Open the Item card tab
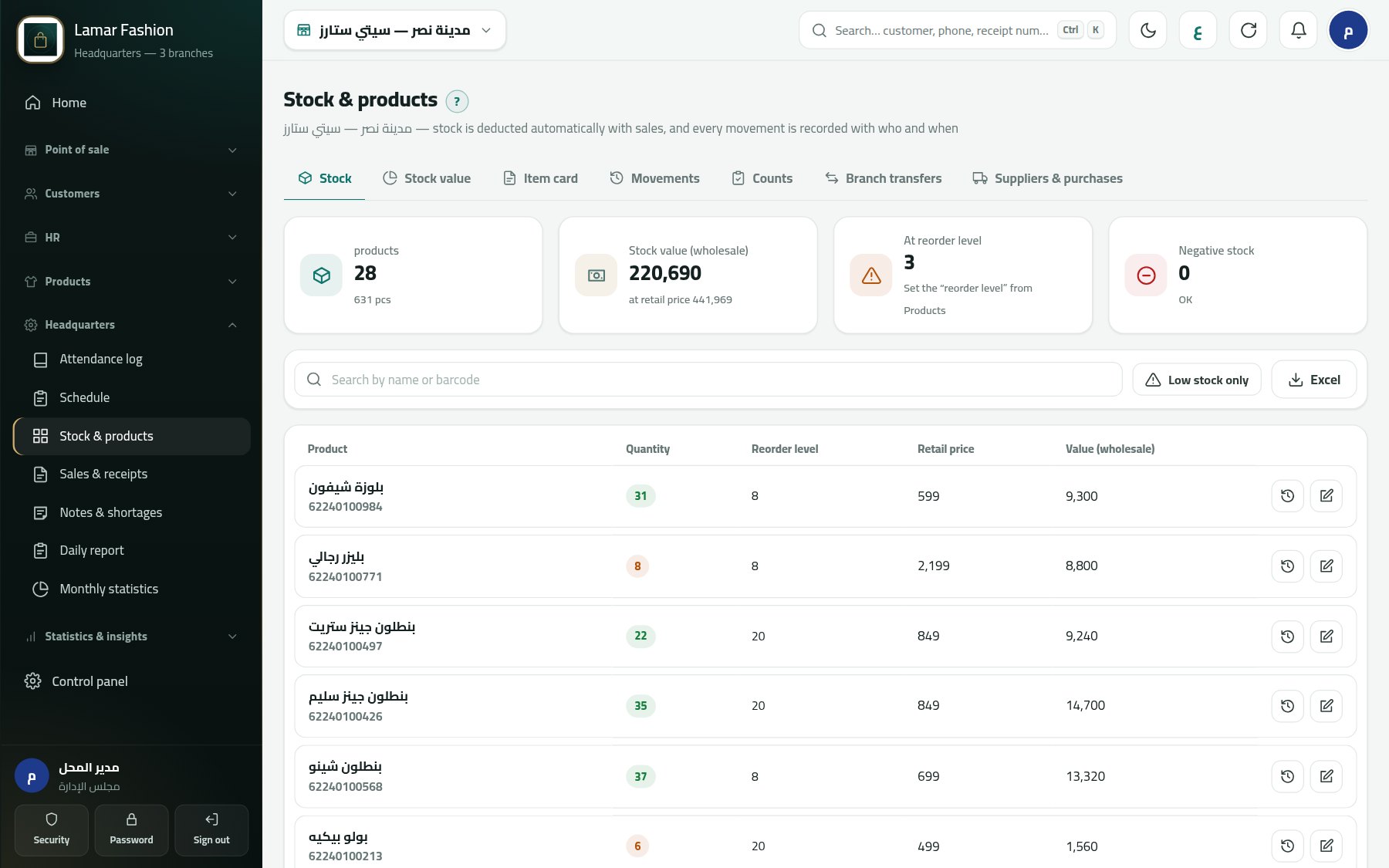Screen dimensions: 1389x868 [540, 178]
